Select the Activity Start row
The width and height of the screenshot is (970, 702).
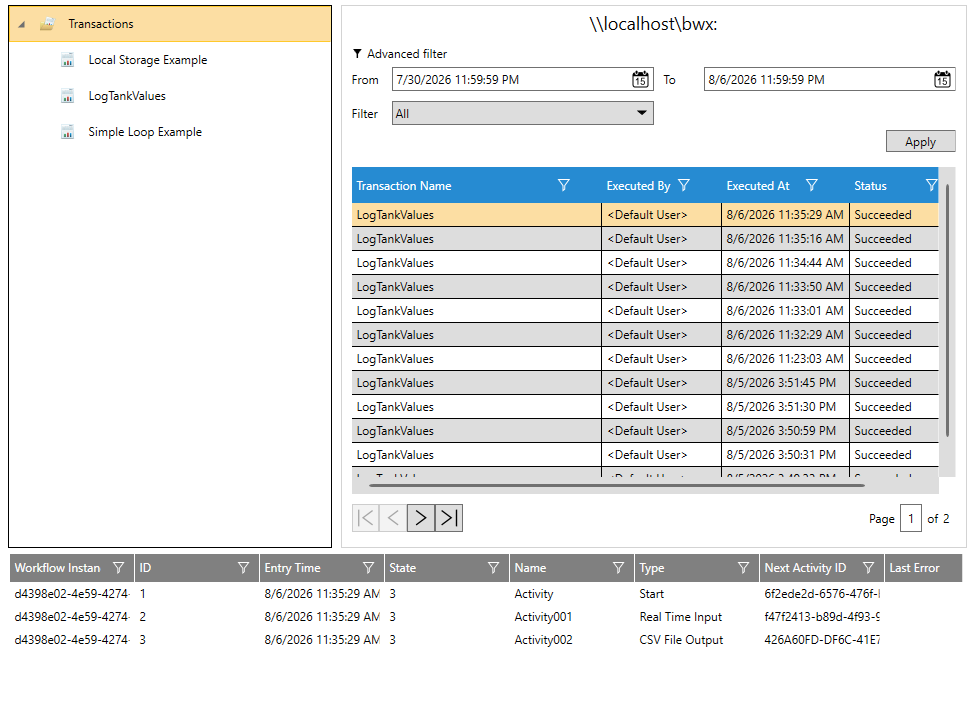[486, 594]
